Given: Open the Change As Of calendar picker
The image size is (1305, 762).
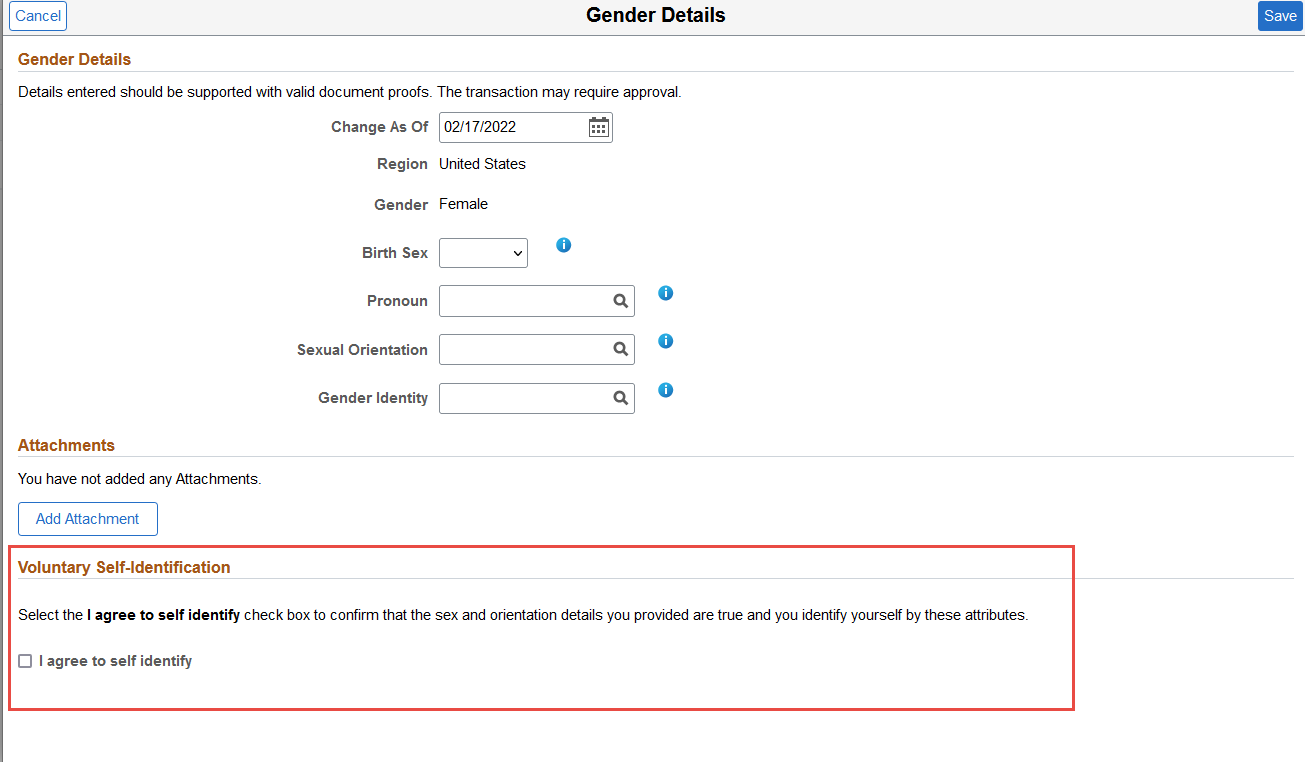Looking at the screenshot, I should 598,127.
